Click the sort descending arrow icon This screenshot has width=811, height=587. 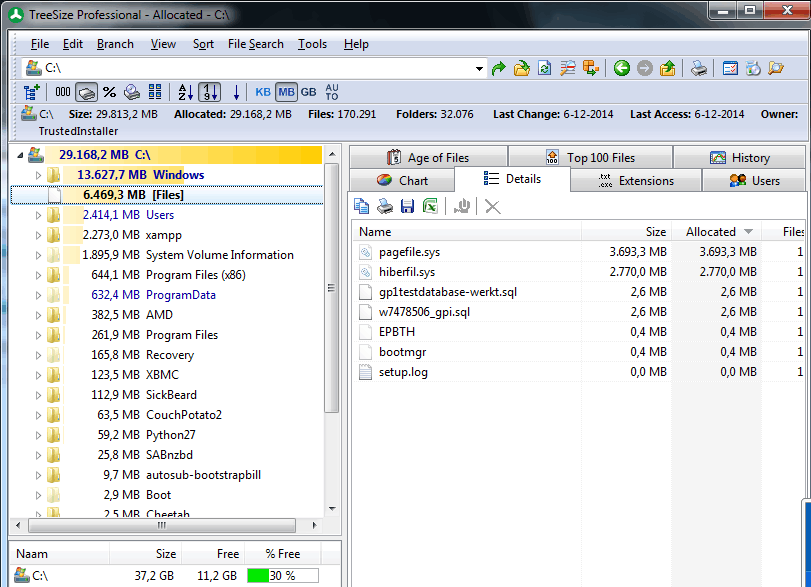point(236,92)
